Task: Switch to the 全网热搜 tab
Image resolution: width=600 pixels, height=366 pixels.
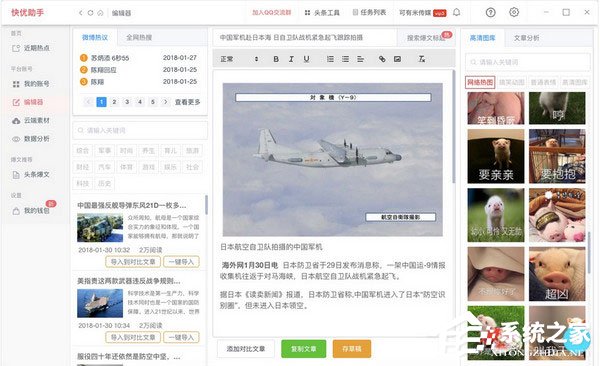Action: (139, 38)
